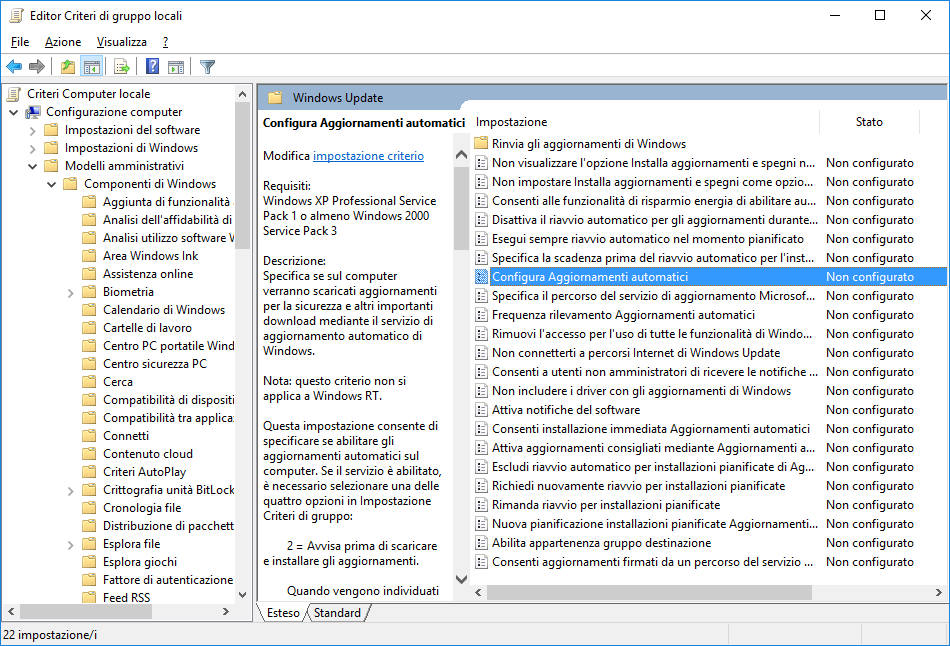Expand the Crittografia unità BitLocker node
This screenshot has height=646, width=950.
click(x=70, y=490)
